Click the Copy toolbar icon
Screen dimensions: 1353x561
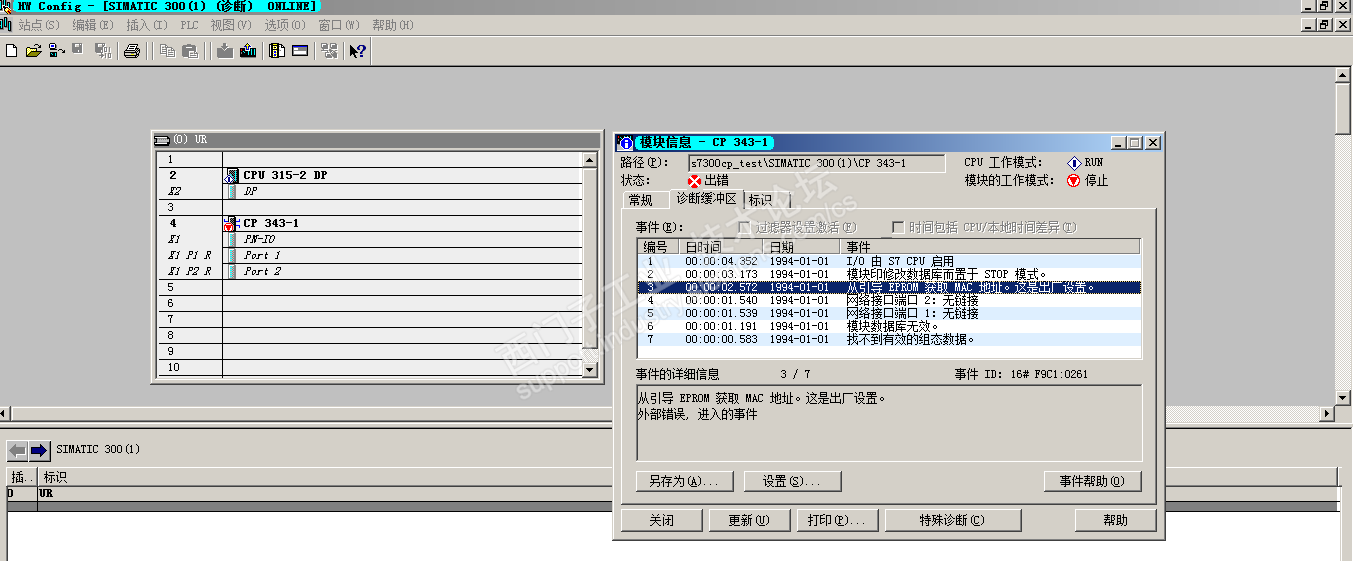(167, 50)
